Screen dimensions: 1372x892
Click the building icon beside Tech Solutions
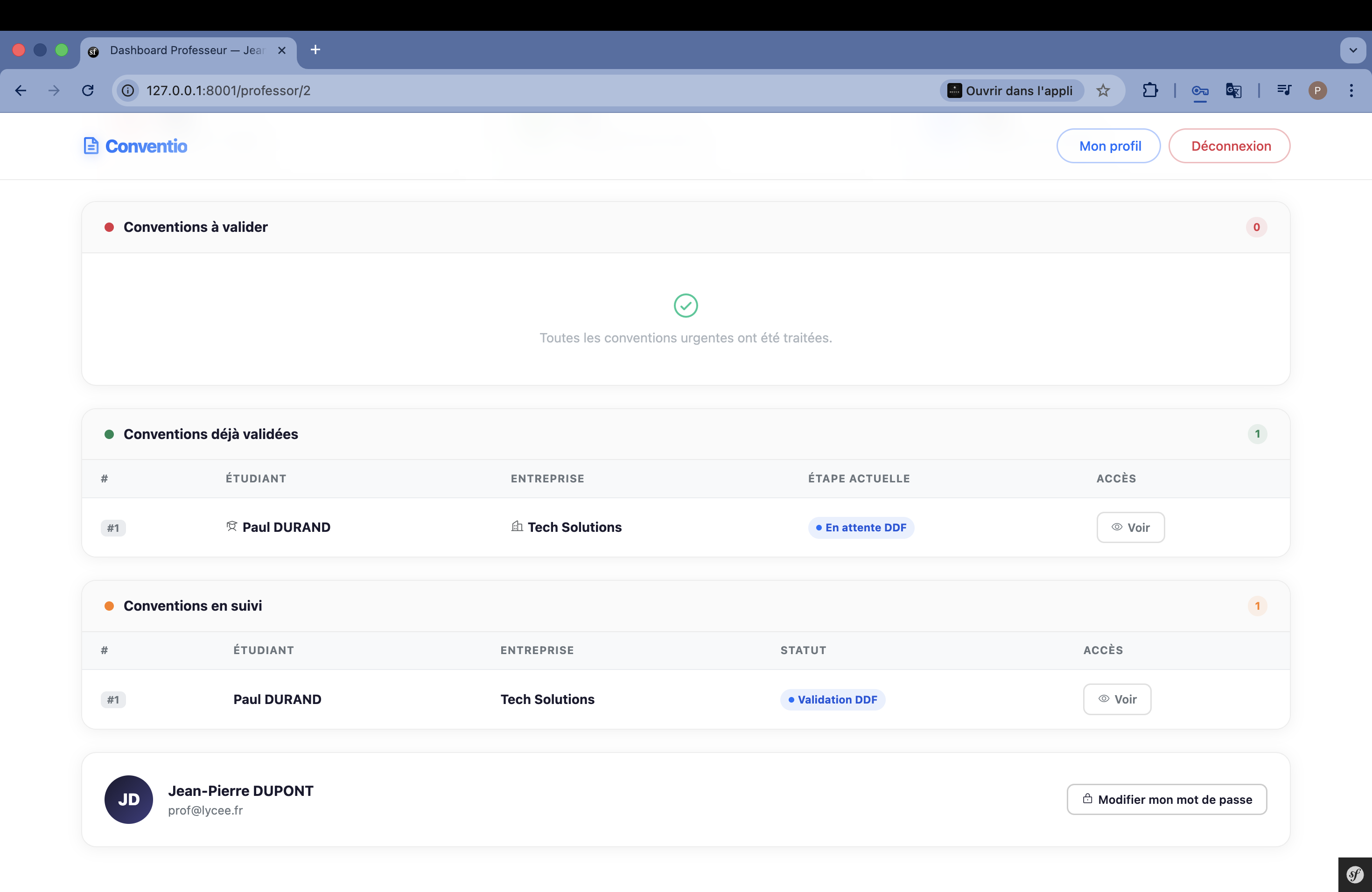click(x=516, y=526)
